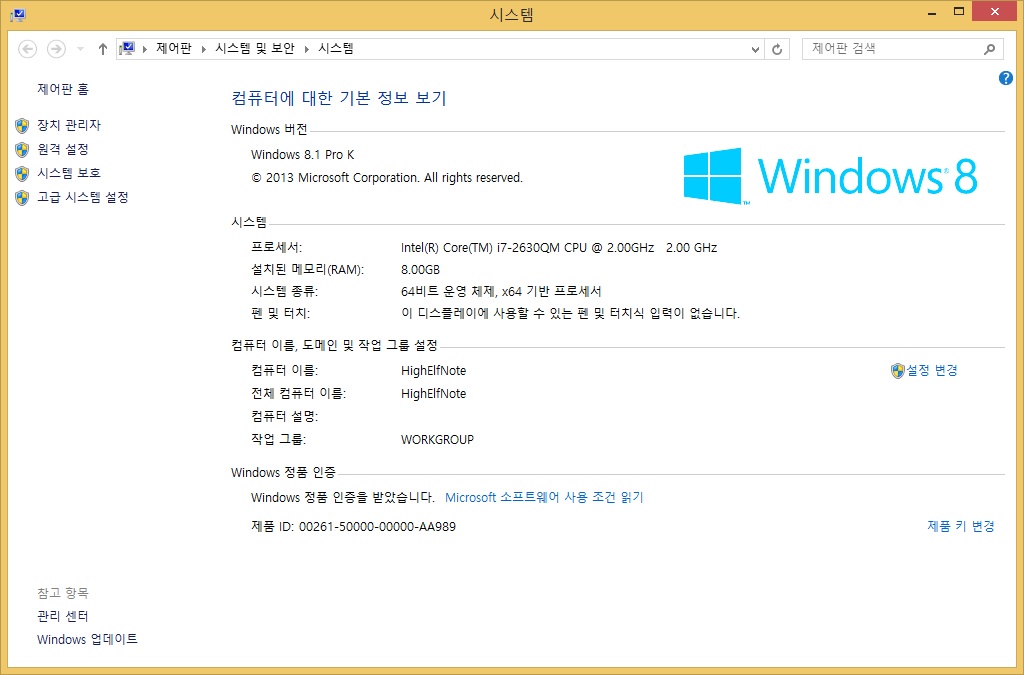Click the forward navigation arrow
This screenshot has width=1024, height=675.
[x=56, y=49]
